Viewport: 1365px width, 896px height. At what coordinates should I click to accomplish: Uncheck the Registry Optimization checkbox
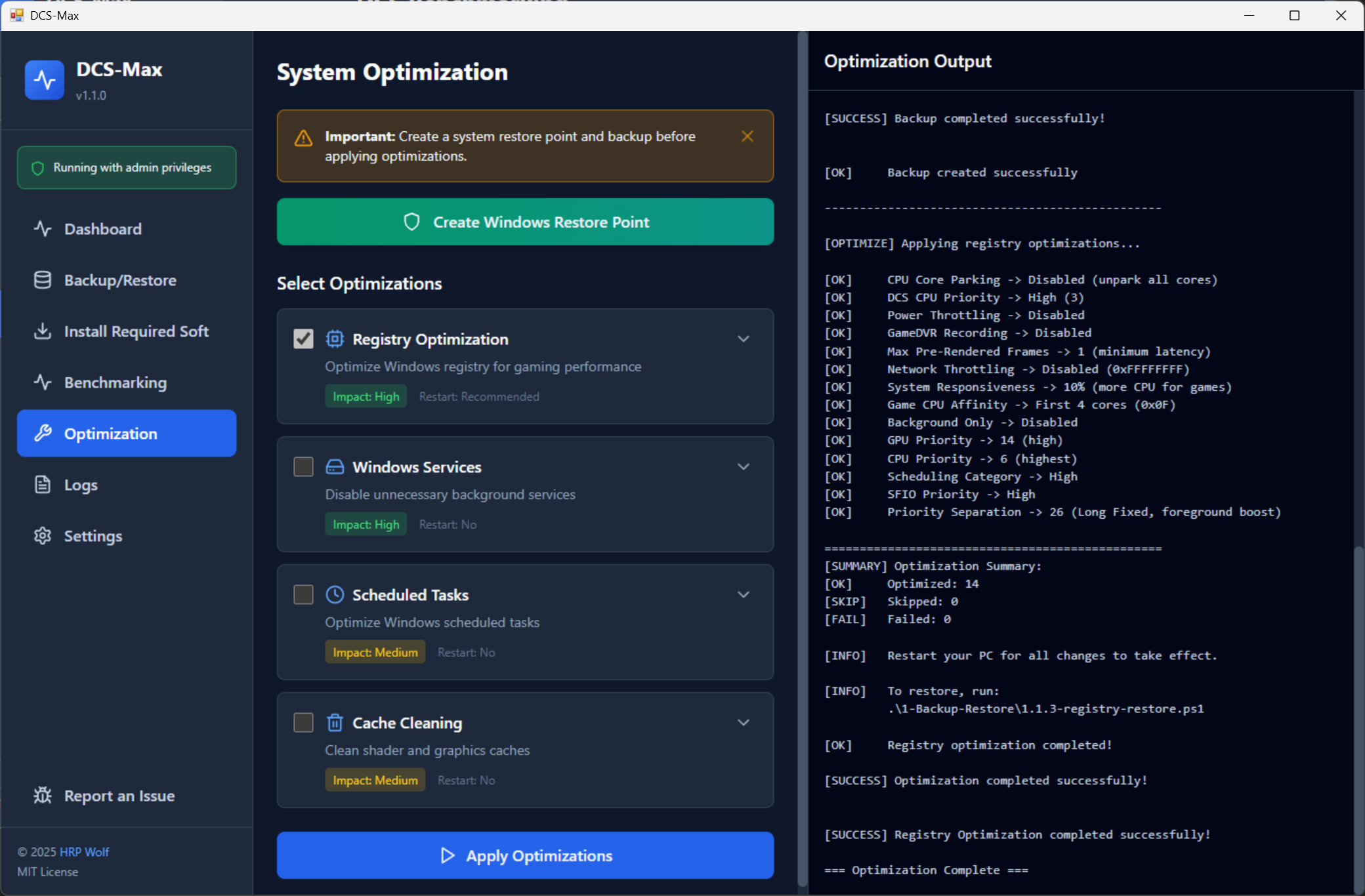(x=303, y=339)
